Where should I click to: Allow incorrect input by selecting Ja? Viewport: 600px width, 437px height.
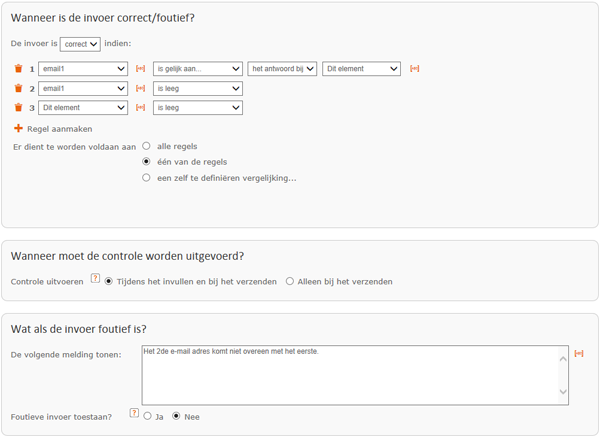tap(147, 416)
